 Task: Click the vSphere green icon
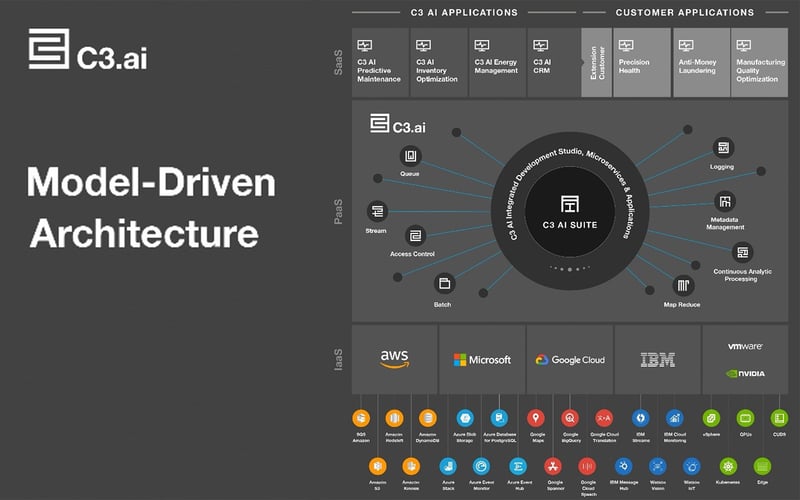(711, 418)
